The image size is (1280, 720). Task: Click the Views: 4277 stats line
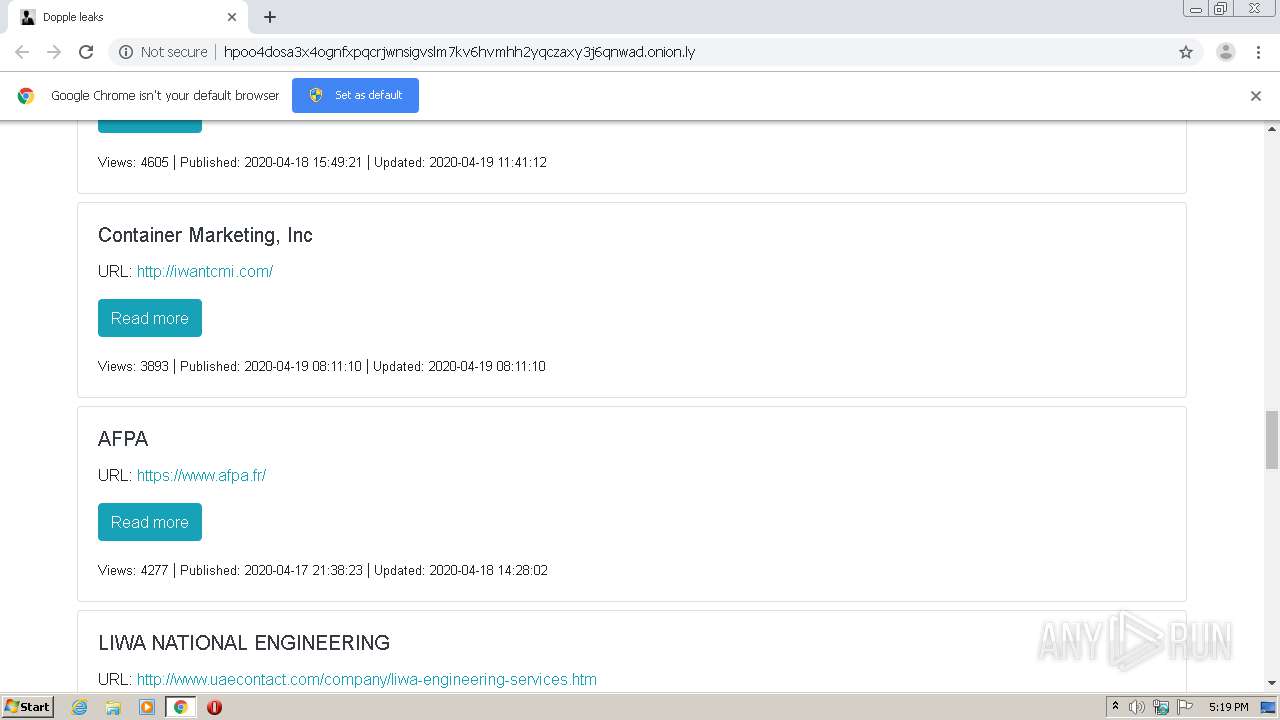pyautogui.click(x=323, y=570)
